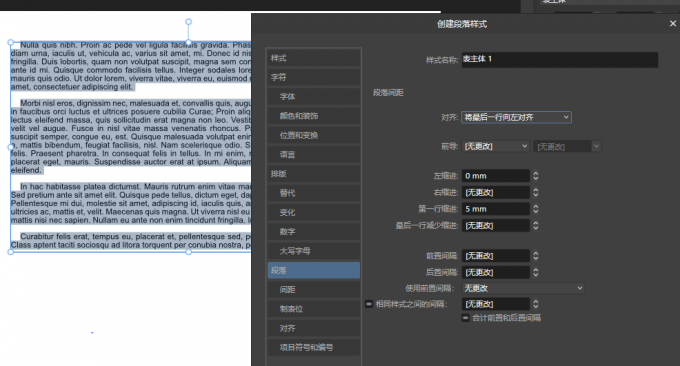This screenshot has width=680, height=366.
Task: Toggle the 相同样式之间的间隔 checkbox
Action: pos(369,304)
